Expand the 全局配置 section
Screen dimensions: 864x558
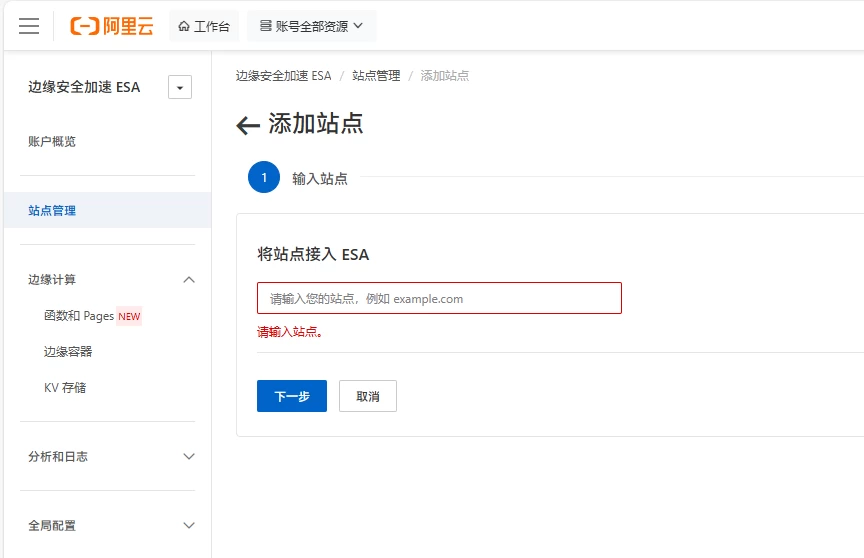[189, 525]
